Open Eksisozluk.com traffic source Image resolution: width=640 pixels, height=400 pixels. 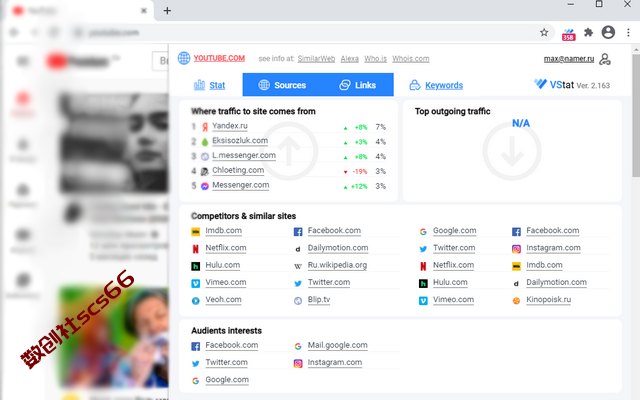pyautogui.click(x=240, y=140)
